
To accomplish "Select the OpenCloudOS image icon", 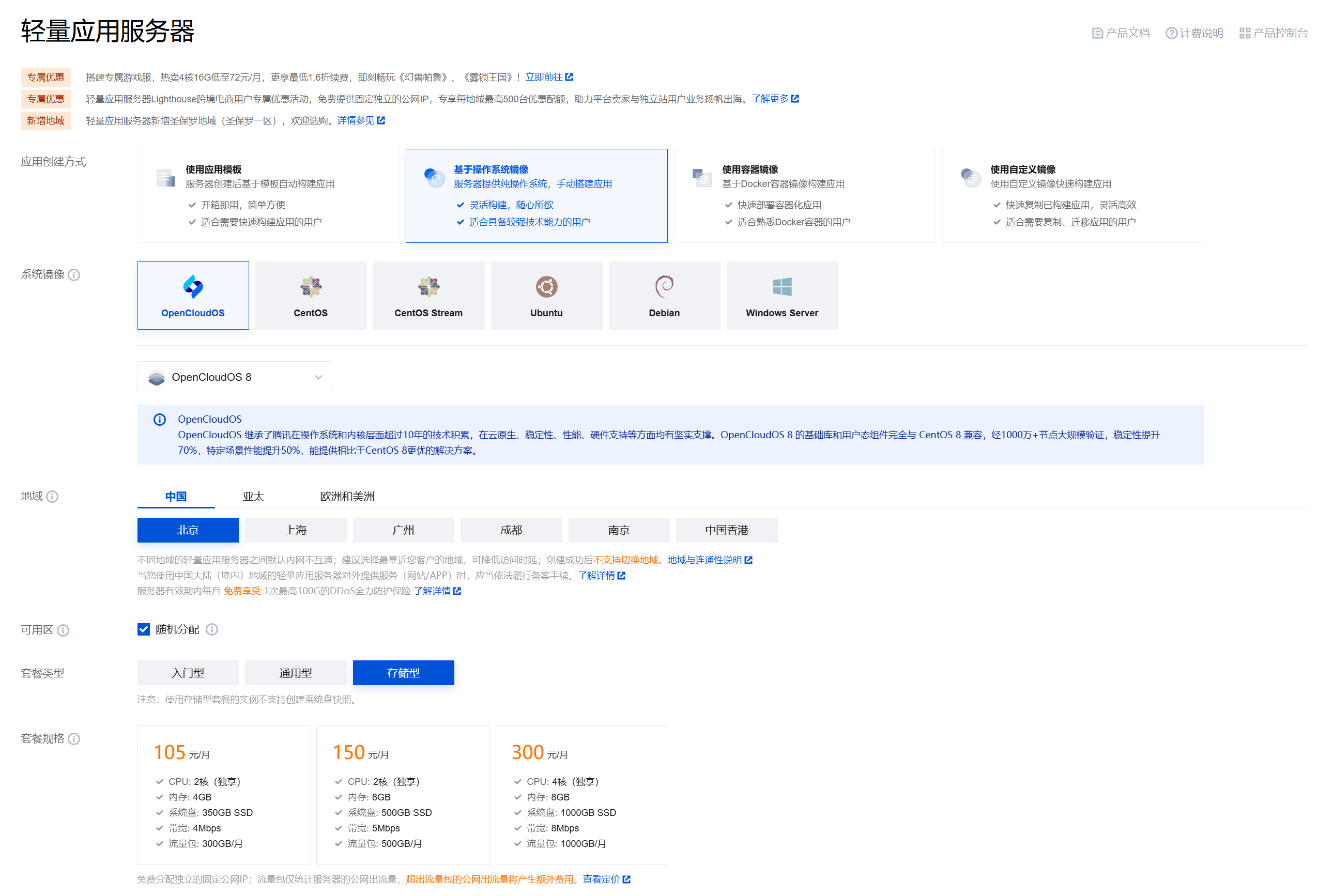I will (193, 287).
